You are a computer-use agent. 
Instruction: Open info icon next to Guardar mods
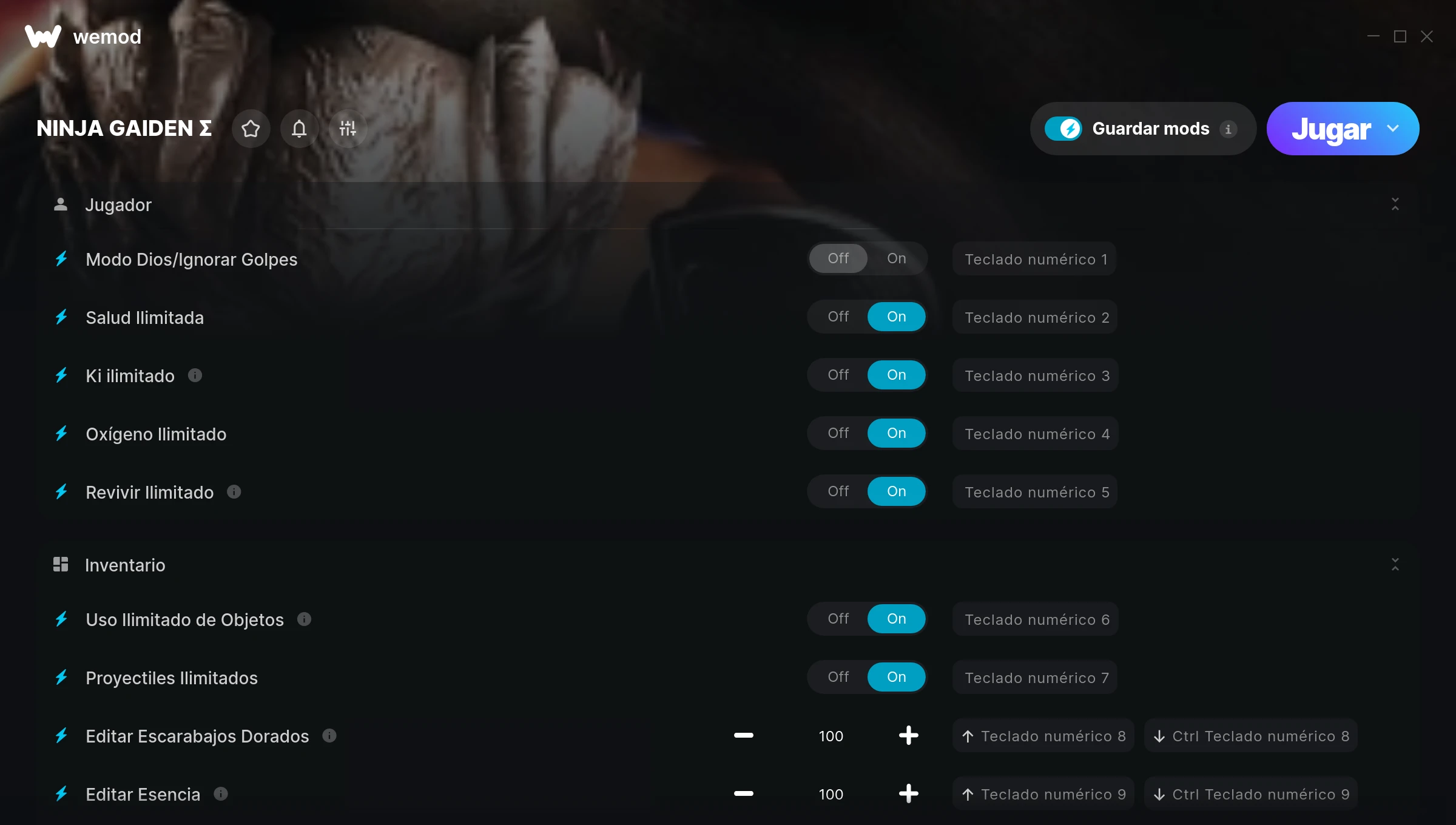[x=1228, y=129]
